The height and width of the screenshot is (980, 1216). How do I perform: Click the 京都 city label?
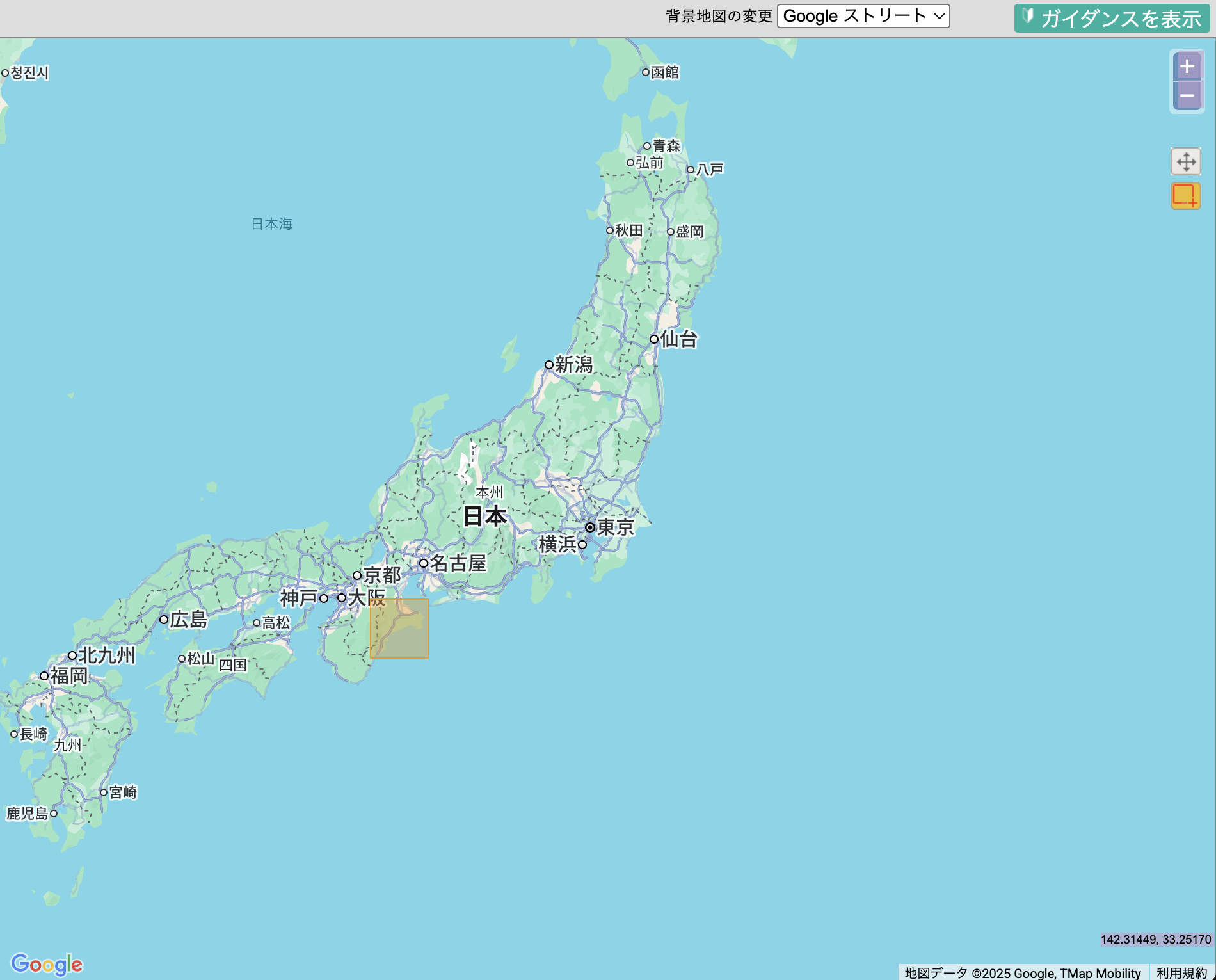[382, 575]
